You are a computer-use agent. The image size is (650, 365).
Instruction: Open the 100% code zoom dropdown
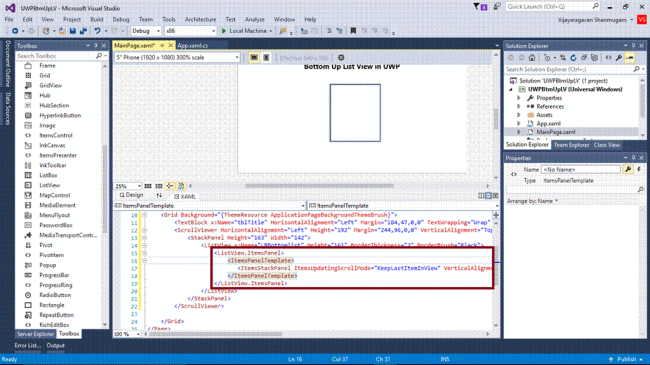tap(127, 334)
